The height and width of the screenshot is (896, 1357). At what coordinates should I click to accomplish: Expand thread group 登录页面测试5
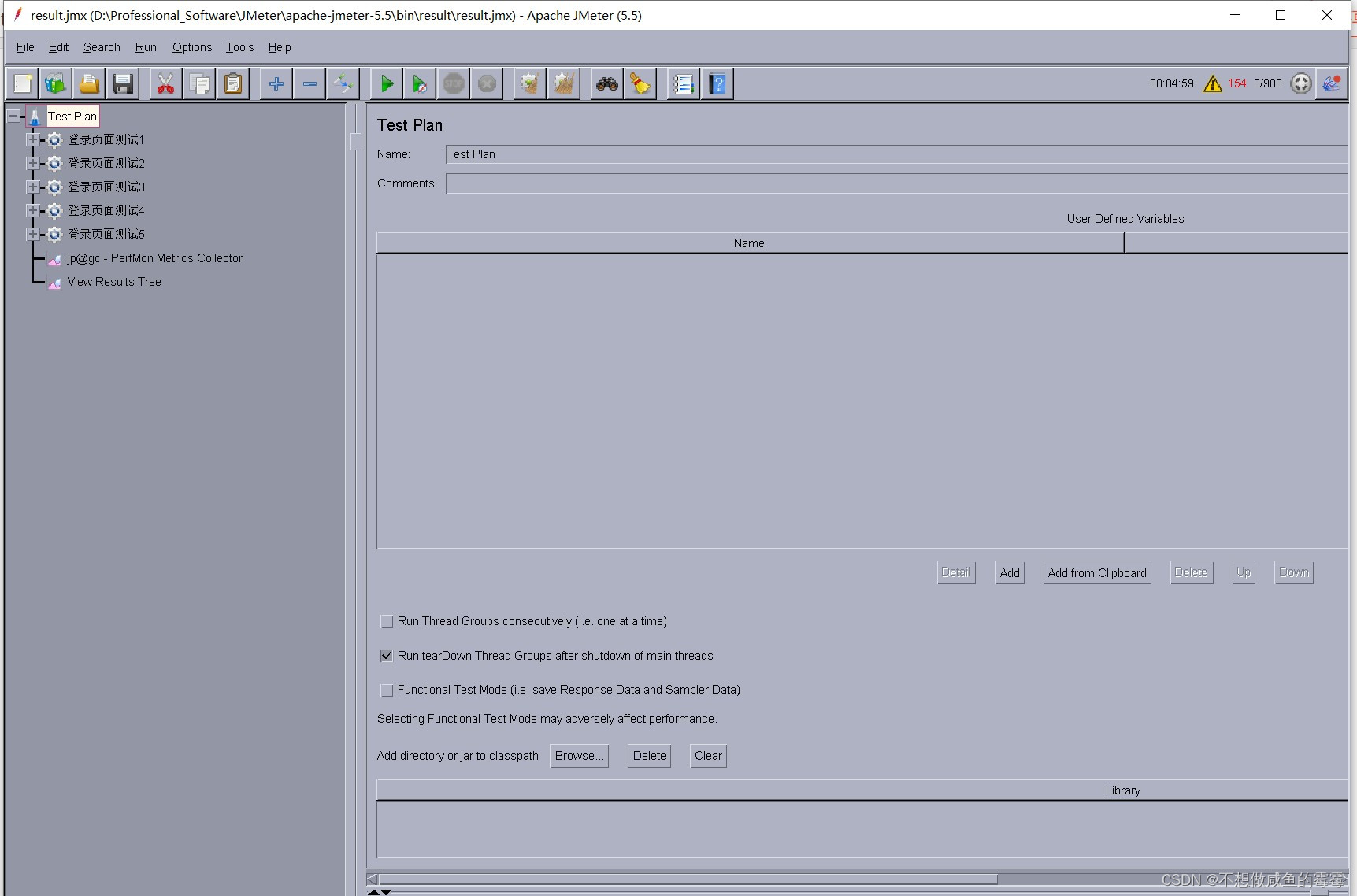[32, 234]
